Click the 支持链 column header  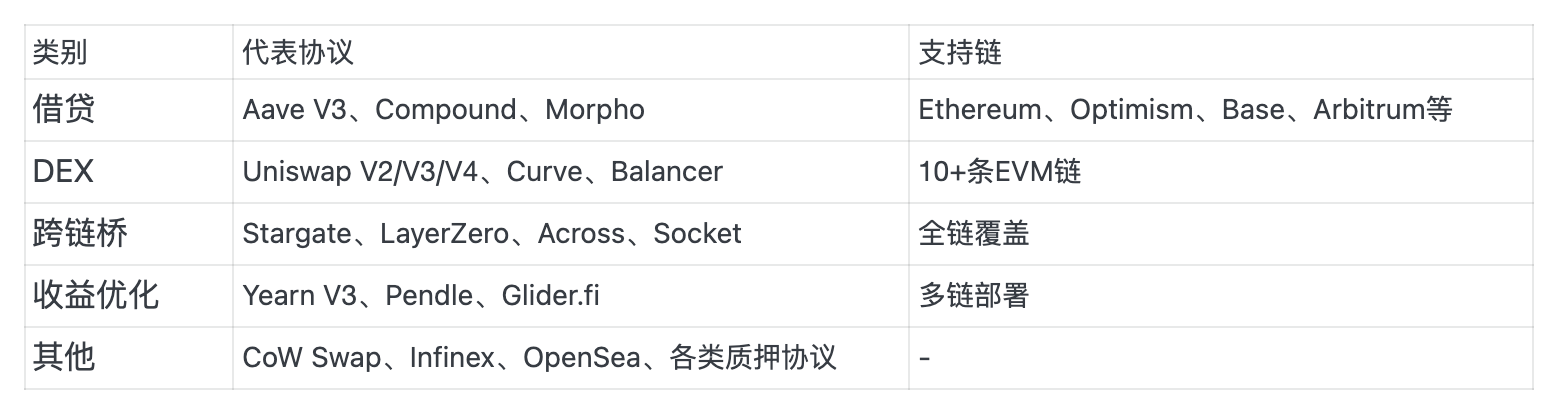pyautogui.click(x=960, y=52)
